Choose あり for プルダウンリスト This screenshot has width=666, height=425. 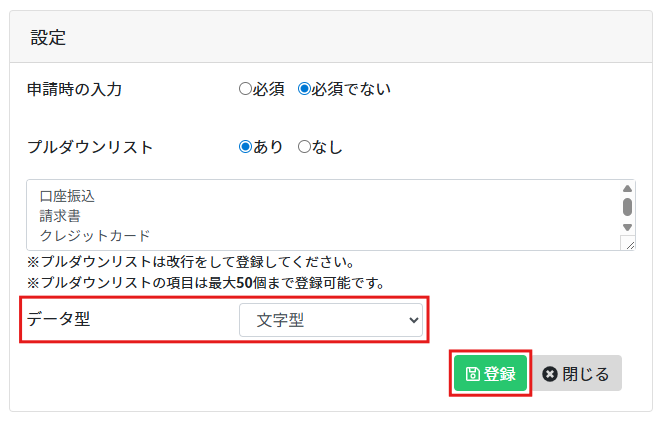pyautogui.click(x=245, y=147)
